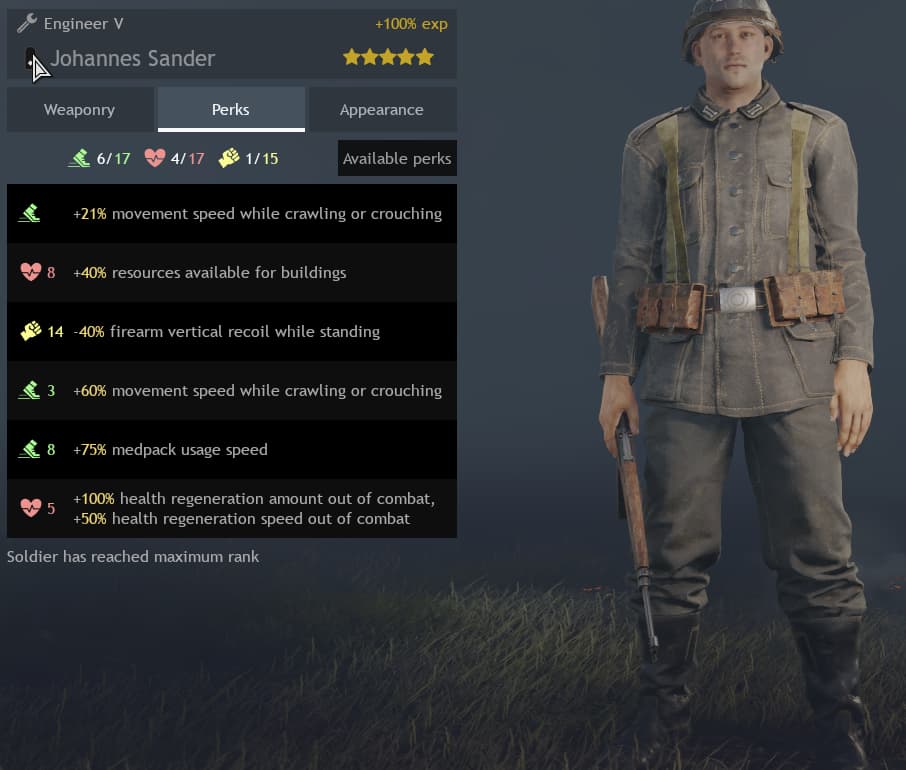
Task: Open the Appearance tab
Action: [382, 109]
